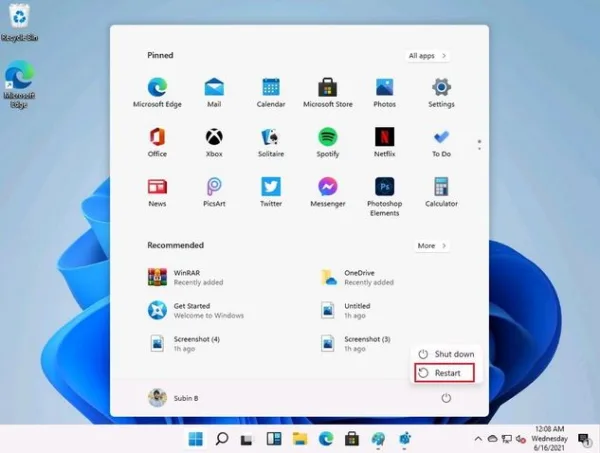Open the Recycle Bin on the desktop
600x453 pixels.
click(x=19, y=22)
